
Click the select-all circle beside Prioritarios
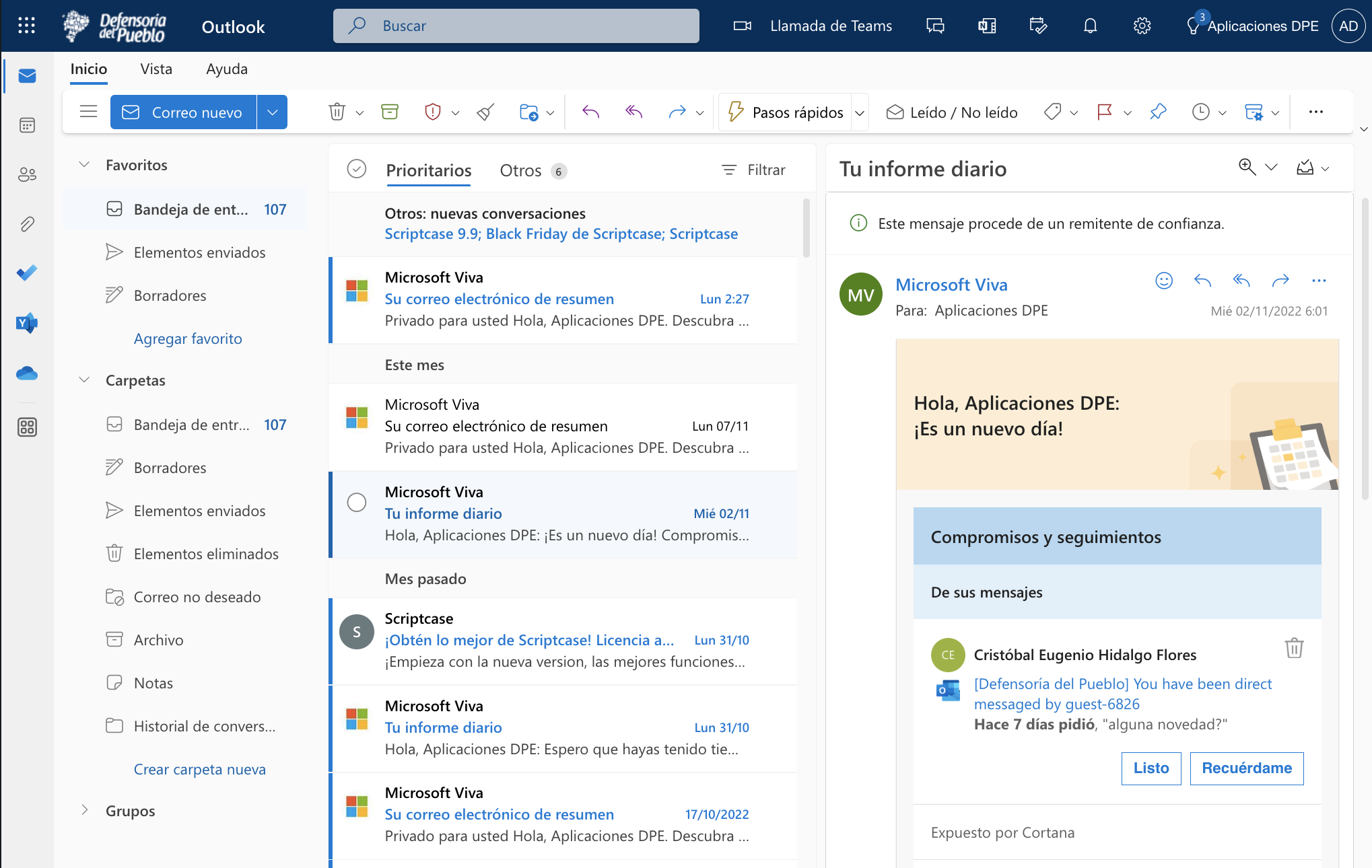tap(357, 169)
